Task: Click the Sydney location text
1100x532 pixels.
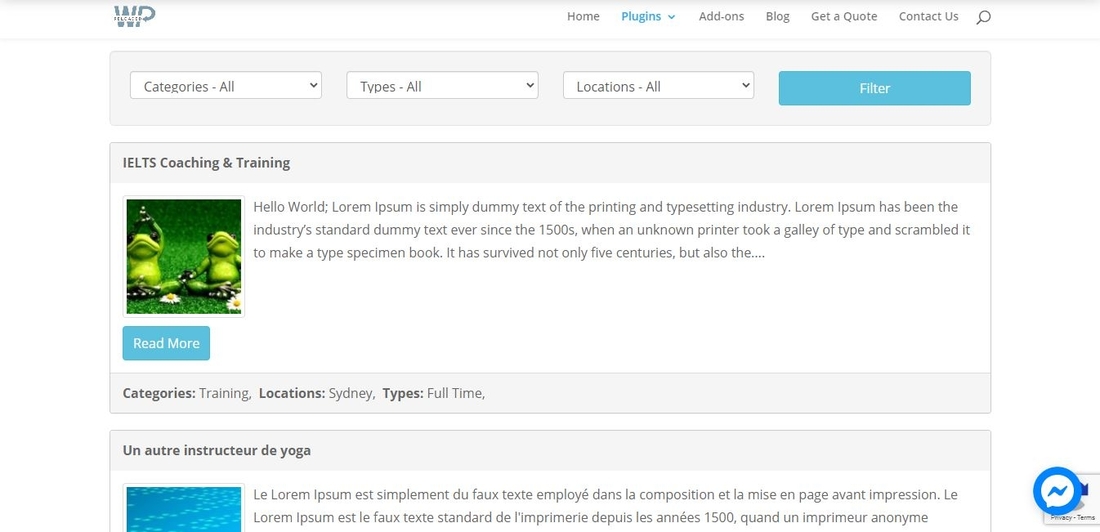Action: tap(350, 393)
